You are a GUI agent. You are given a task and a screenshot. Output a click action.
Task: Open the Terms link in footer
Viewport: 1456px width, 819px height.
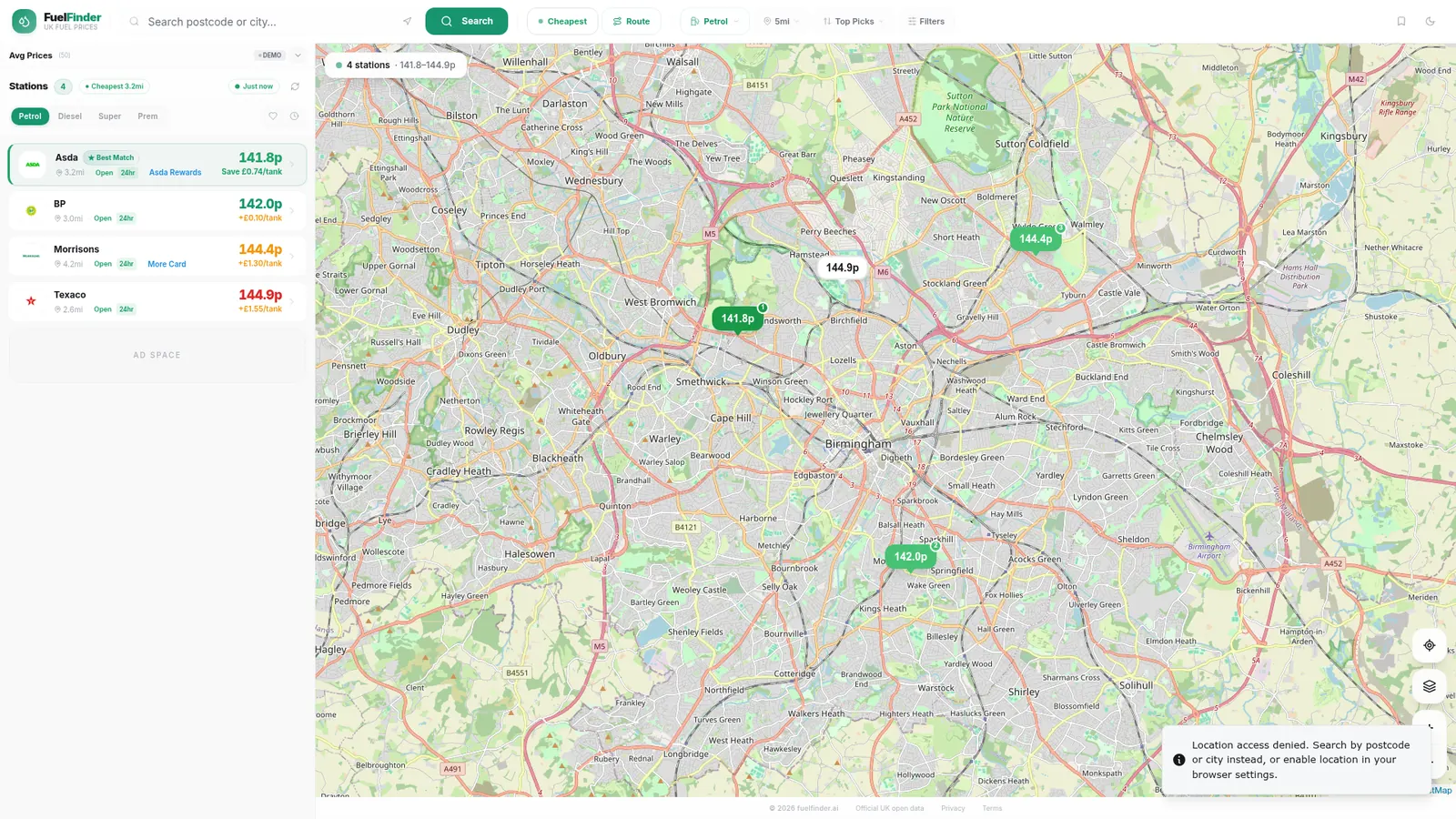(992, 808)
